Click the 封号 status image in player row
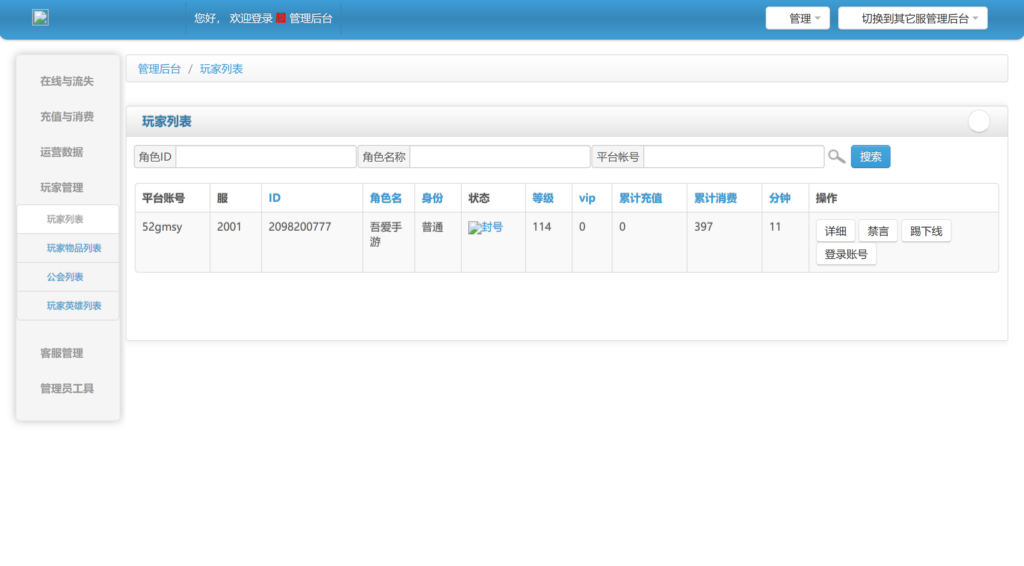The width and height of the screenshot is (1024, 566). coord(485,228)
